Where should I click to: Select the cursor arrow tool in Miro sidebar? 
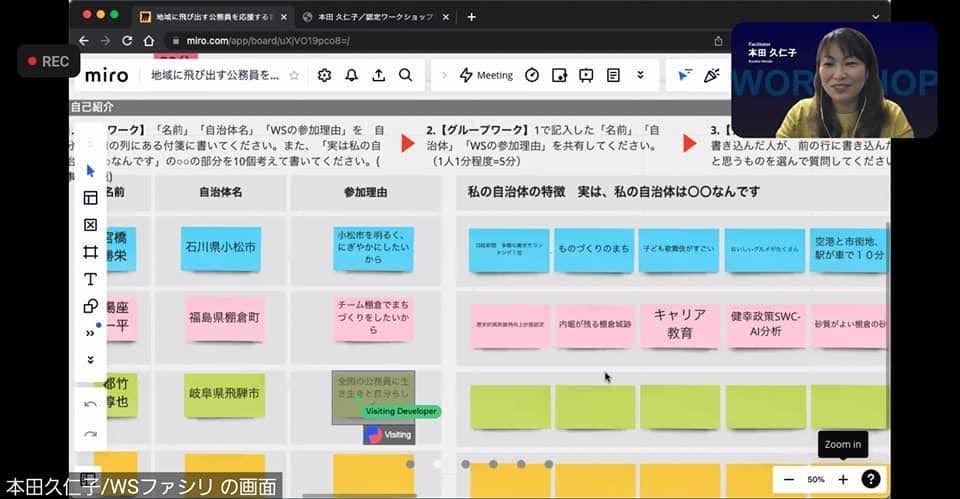[91, 170]
